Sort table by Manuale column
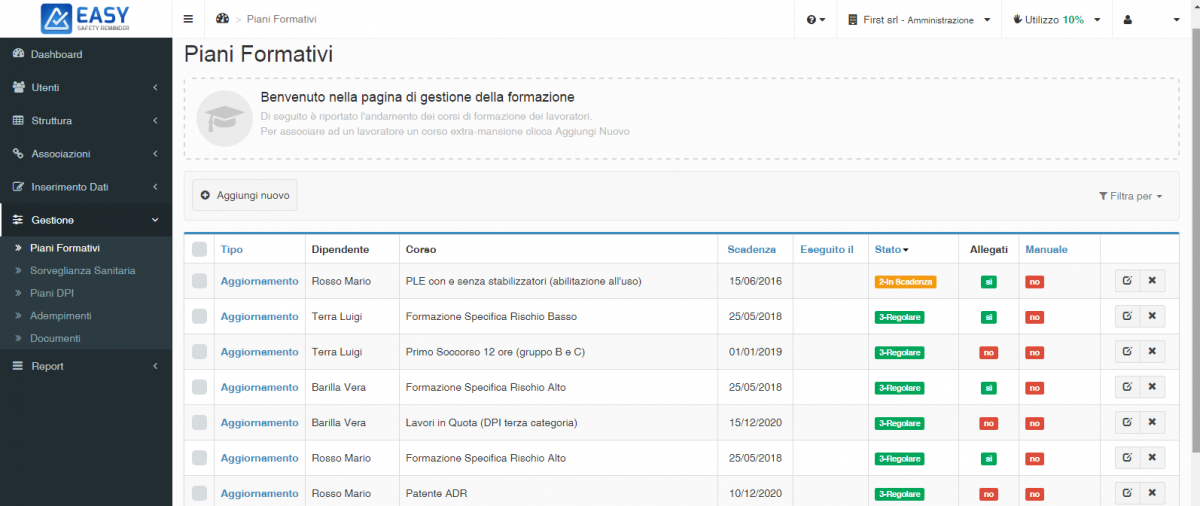 point(1046,249)
